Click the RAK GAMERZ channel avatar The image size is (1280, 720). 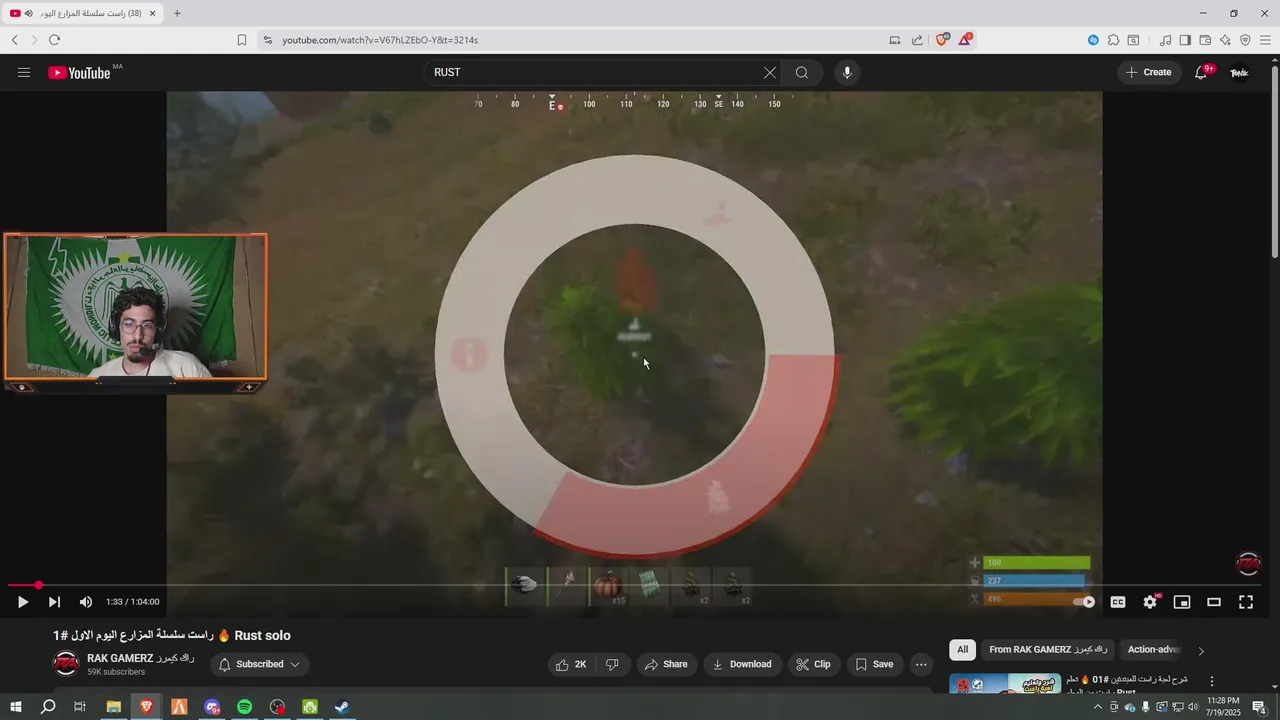pos(66,664)
